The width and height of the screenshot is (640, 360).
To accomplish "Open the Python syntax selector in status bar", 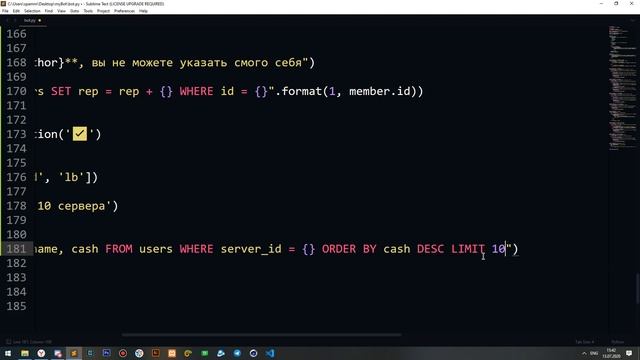I will (618, 342).
